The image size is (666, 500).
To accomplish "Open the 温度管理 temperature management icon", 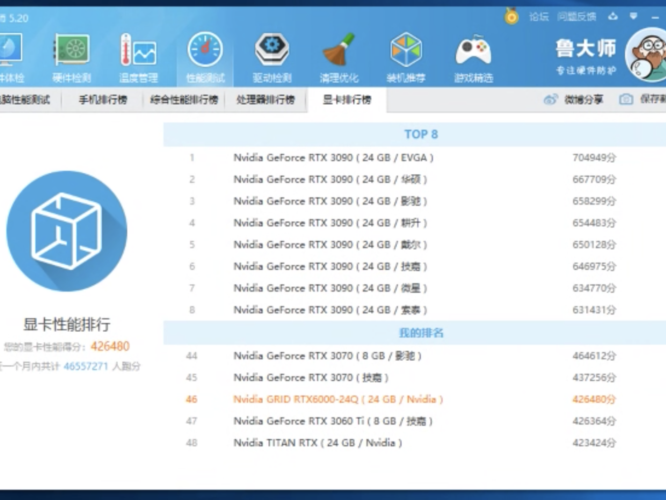I will (x=138, y=57).
